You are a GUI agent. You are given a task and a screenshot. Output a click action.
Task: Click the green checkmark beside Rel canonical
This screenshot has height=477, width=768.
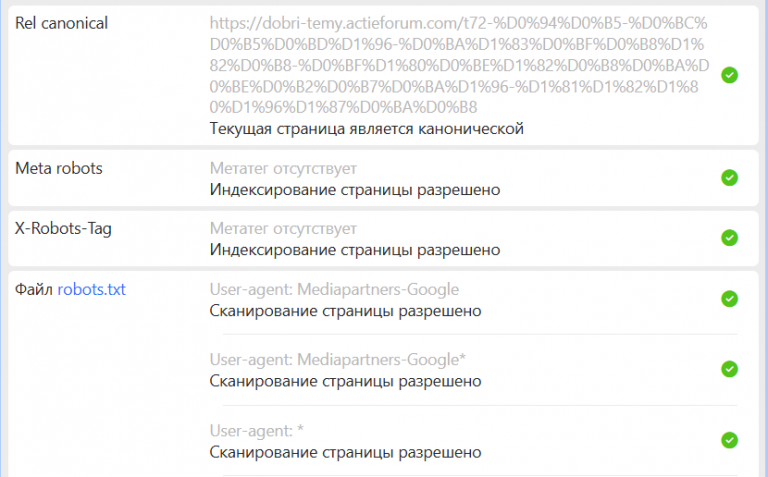click(x=729, y=75)
